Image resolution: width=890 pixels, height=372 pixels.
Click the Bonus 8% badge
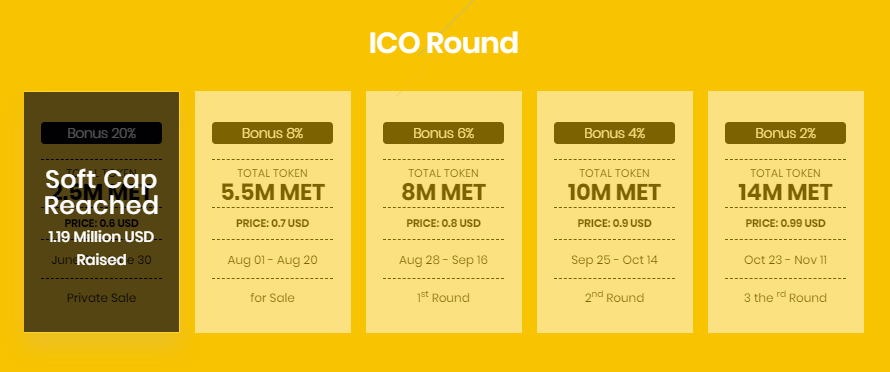[272, 133]
